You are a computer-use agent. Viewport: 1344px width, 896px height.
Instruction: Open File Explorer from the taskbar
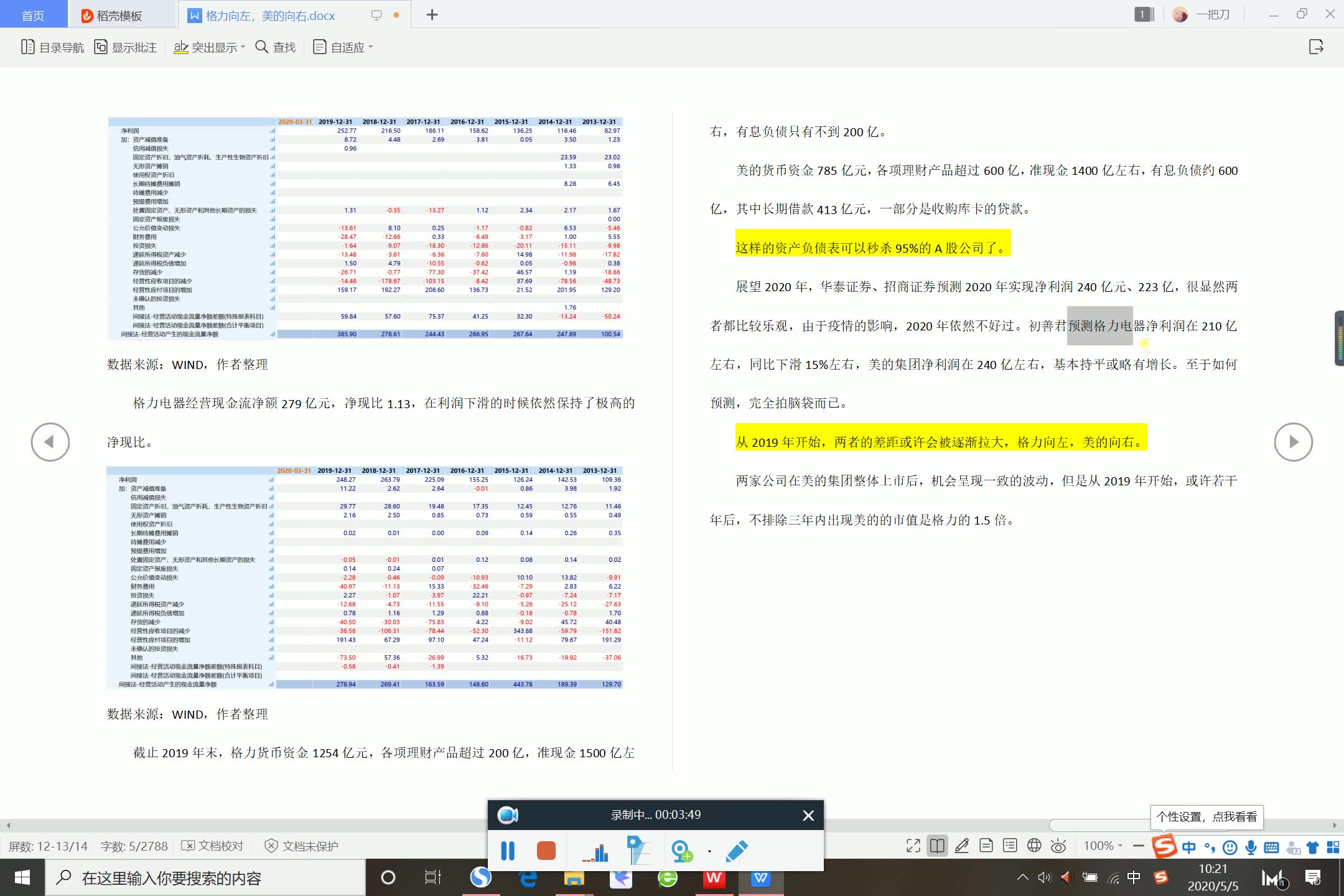click(x=574, y=878)
